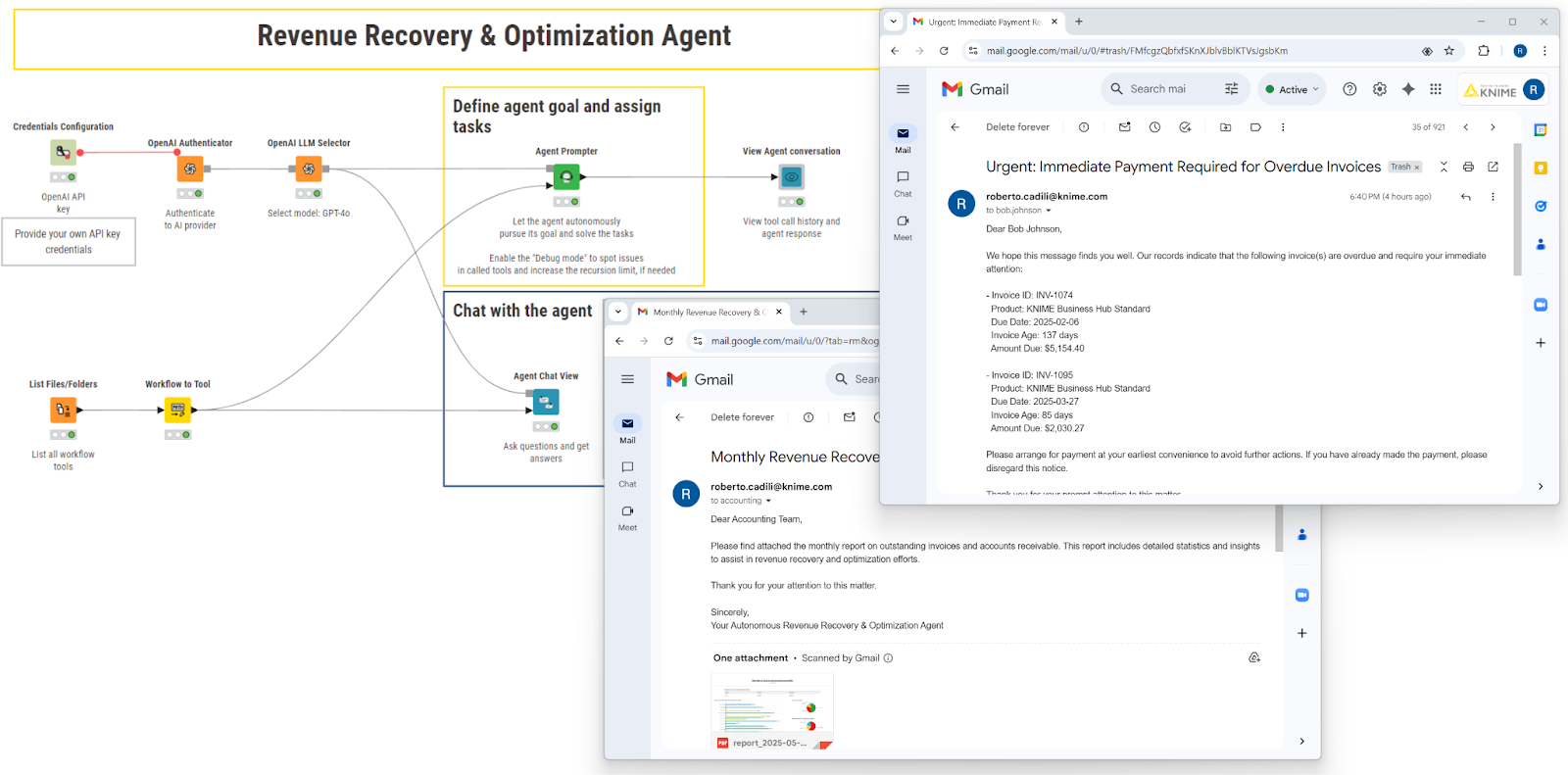Click Add to Tasks icon in Urgent email
Image resolution: width=1568 pixels, height=775 pixels.
(x=1185, y=127)
